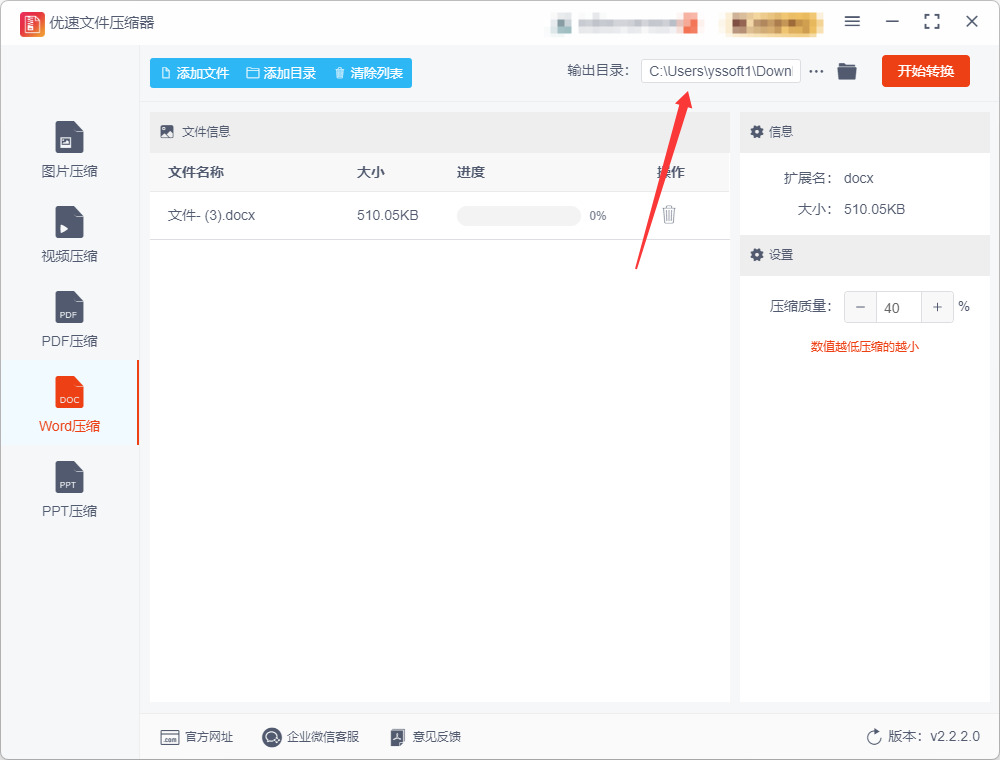Open the hamburger menu in title bar
The image size is (1000, 760).
coord(852,22)
